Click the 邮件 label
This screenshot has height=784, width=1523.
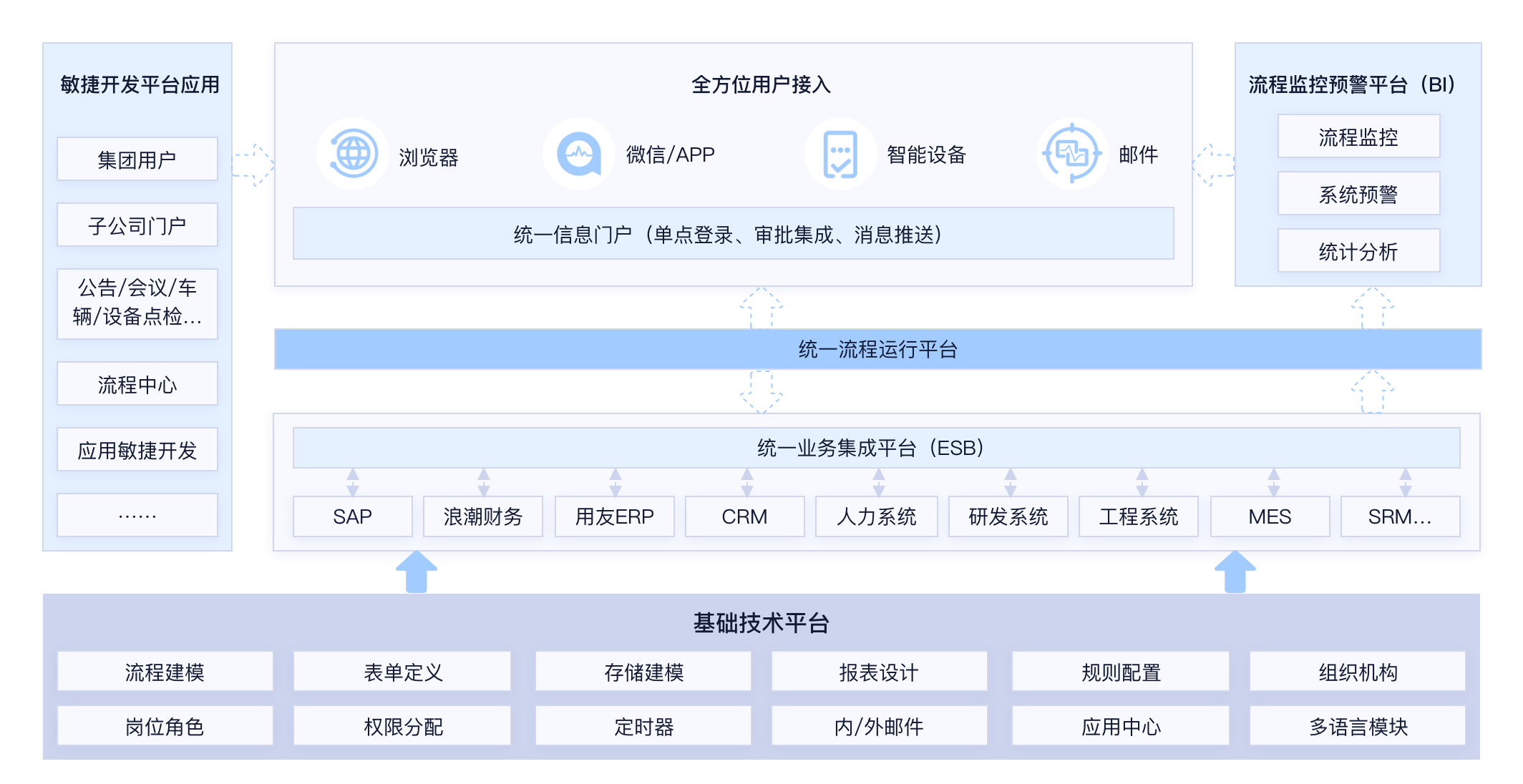(x=1138, y=155)
